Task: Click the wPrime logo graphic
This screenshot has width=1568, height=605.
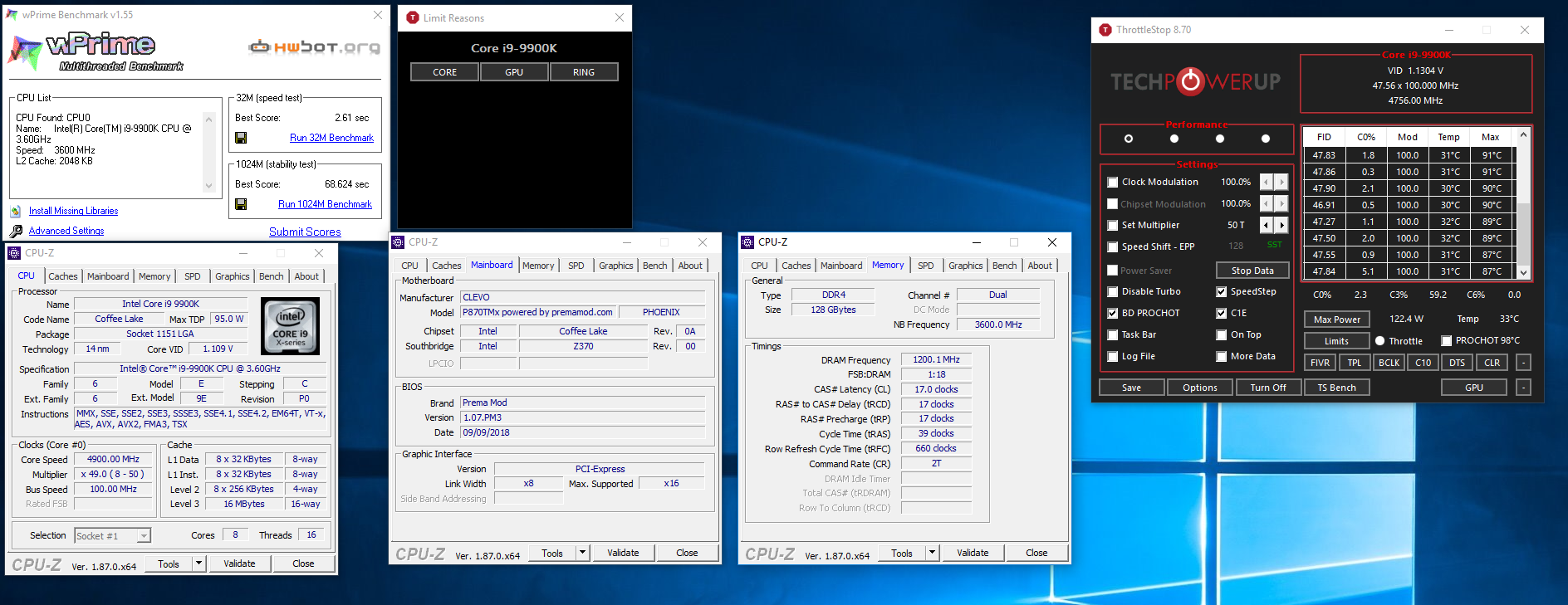Action: (x=96, y=52)
